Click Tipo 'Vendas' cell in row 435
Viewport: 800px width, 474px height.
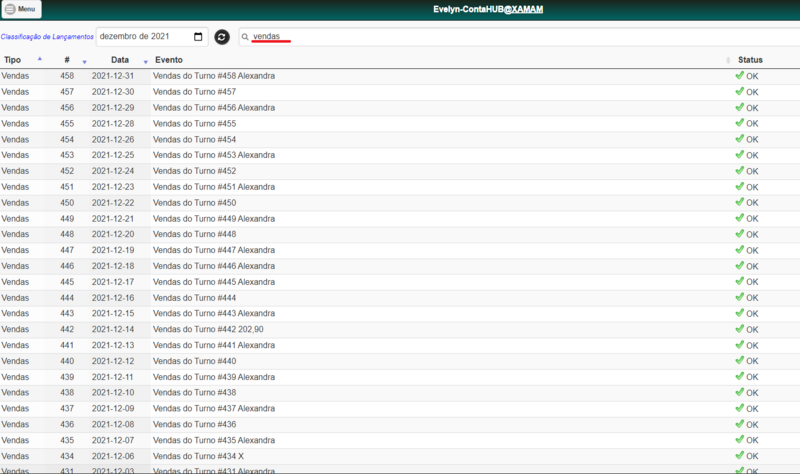tap(15, 440)
